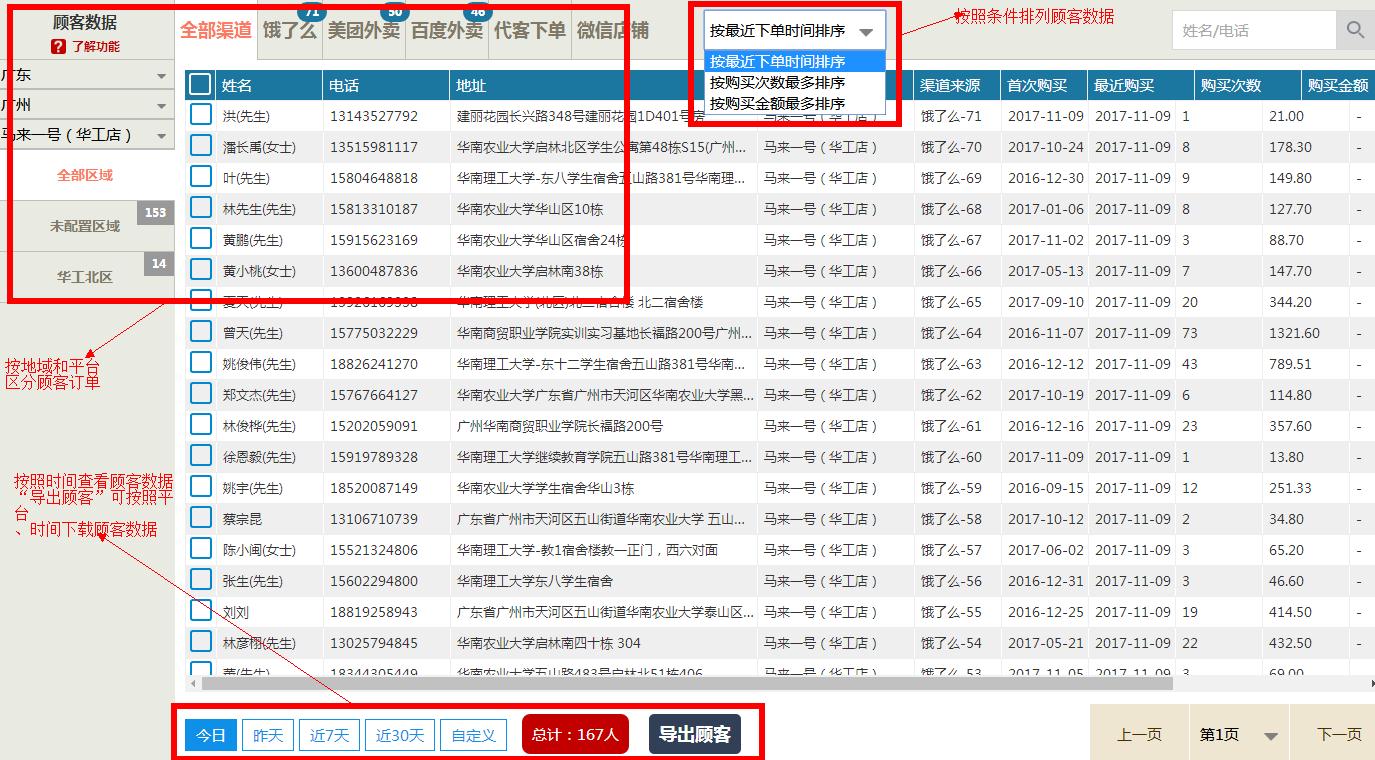Check the box for 林先生(先生)
This screenshot has width=1375, height=760.
(200, 208)
